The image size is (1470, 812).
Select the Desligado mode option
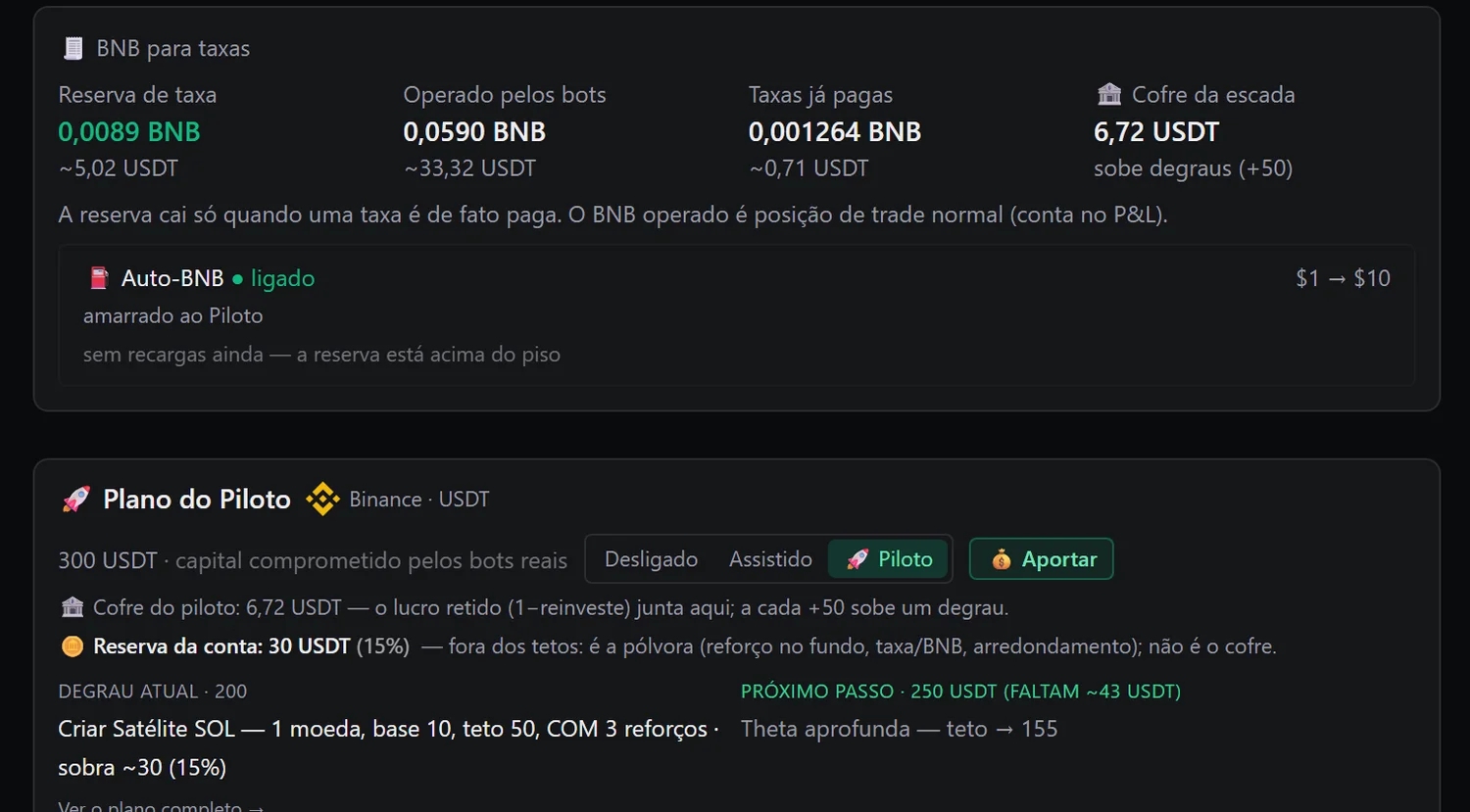651,559
